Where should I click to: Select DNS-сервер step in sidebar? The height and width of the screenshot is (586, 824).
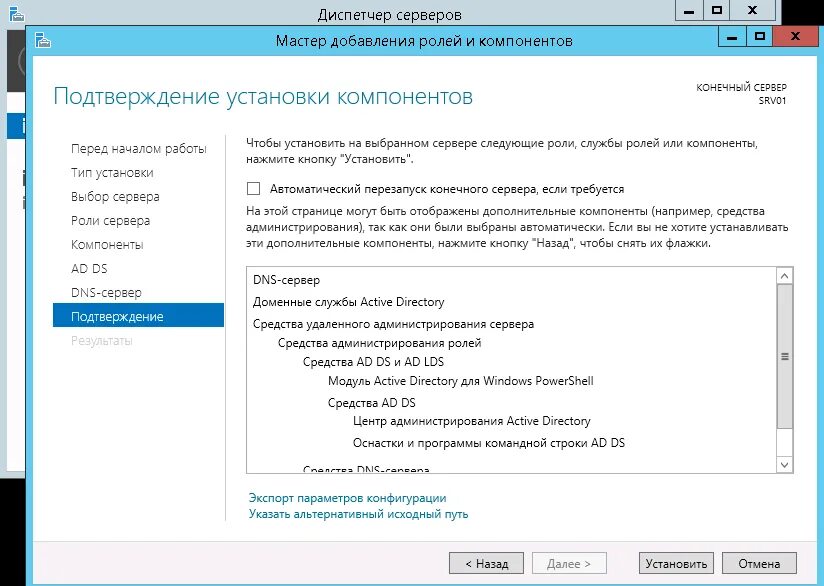click(x=106, y=293)
